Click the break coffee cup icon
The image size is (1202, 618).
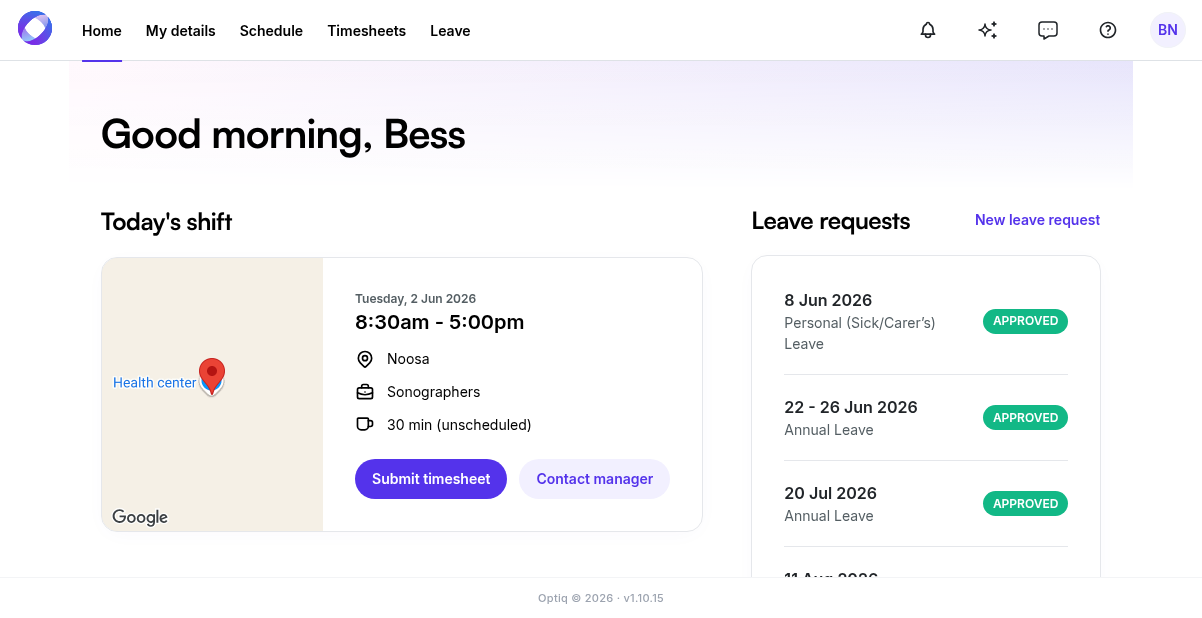click(x=365, y=425)
